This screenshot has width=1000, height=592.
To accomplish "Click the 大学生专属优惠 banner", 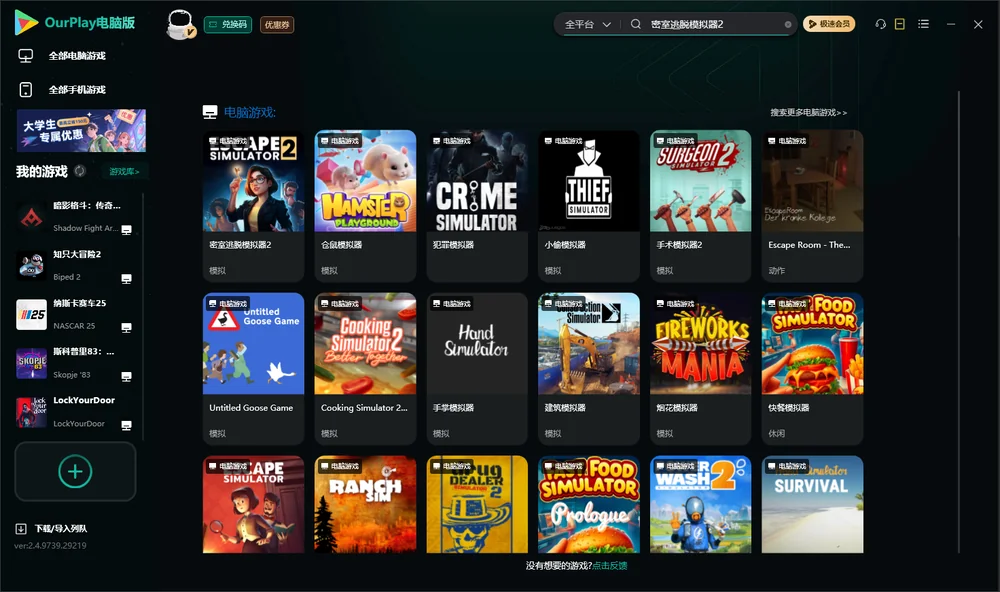I will coord(81,131).
